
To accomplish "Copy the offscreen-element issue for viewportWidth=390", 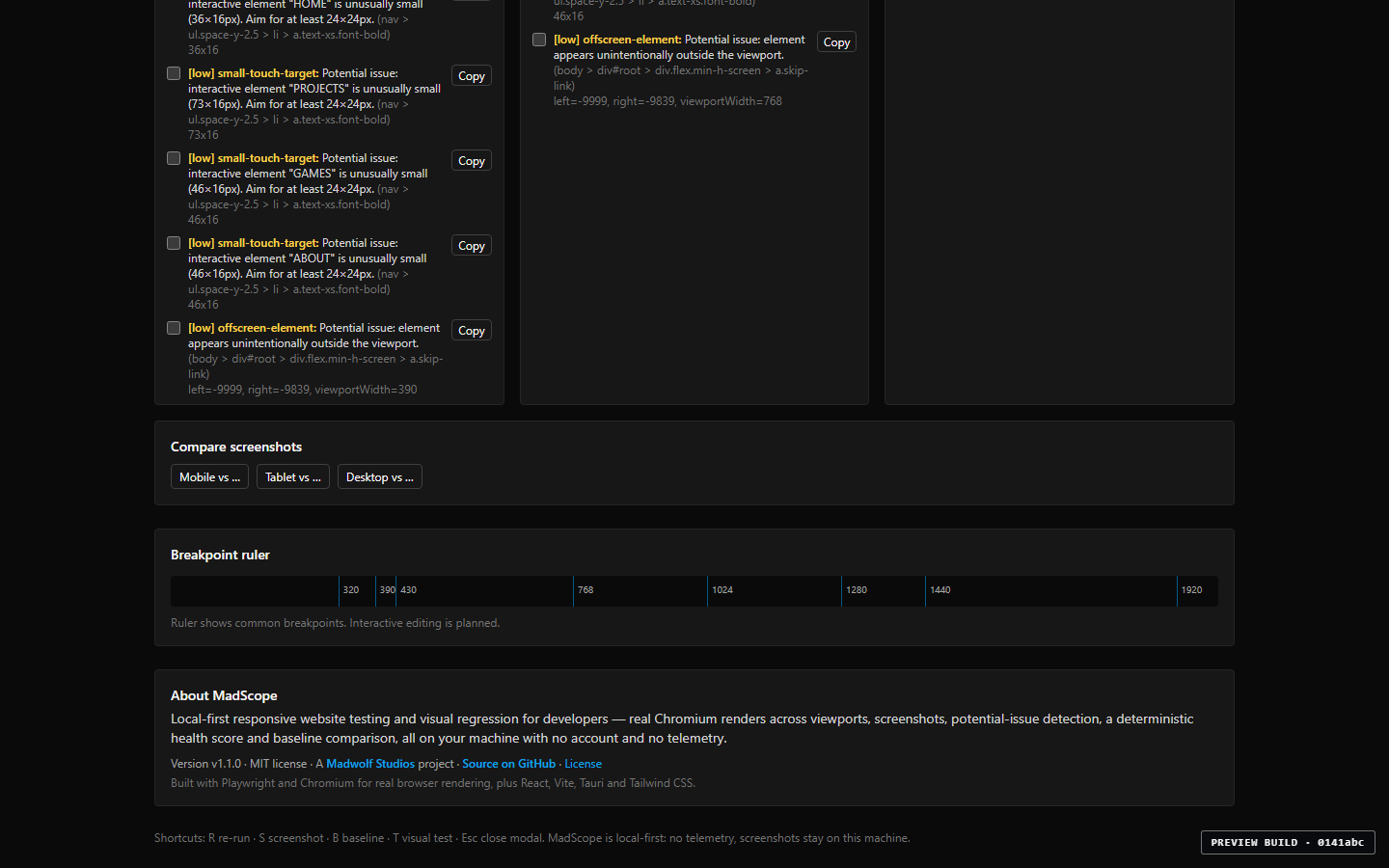I will (472, 331).
